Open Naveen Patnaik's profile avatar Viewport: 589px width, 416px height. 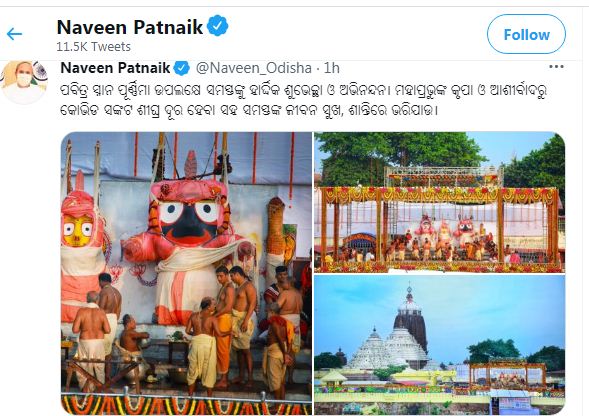(24, 82)
